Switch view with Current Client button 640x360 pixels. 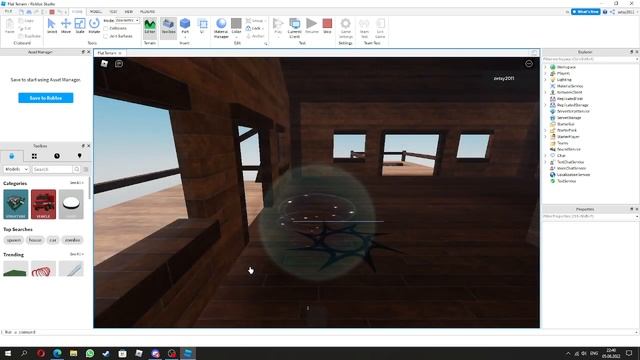point(294,28)
